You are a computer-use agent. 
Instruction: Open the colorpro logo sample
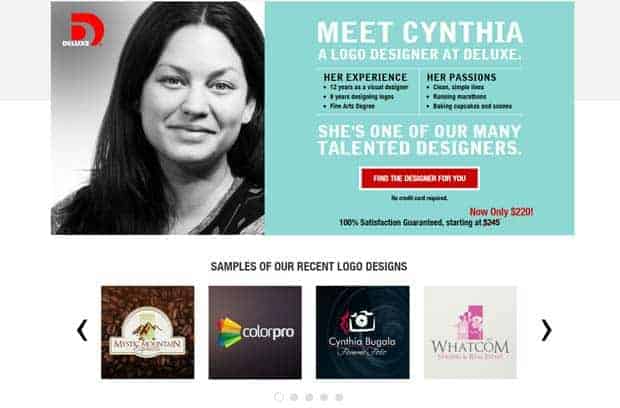(255, 332)
